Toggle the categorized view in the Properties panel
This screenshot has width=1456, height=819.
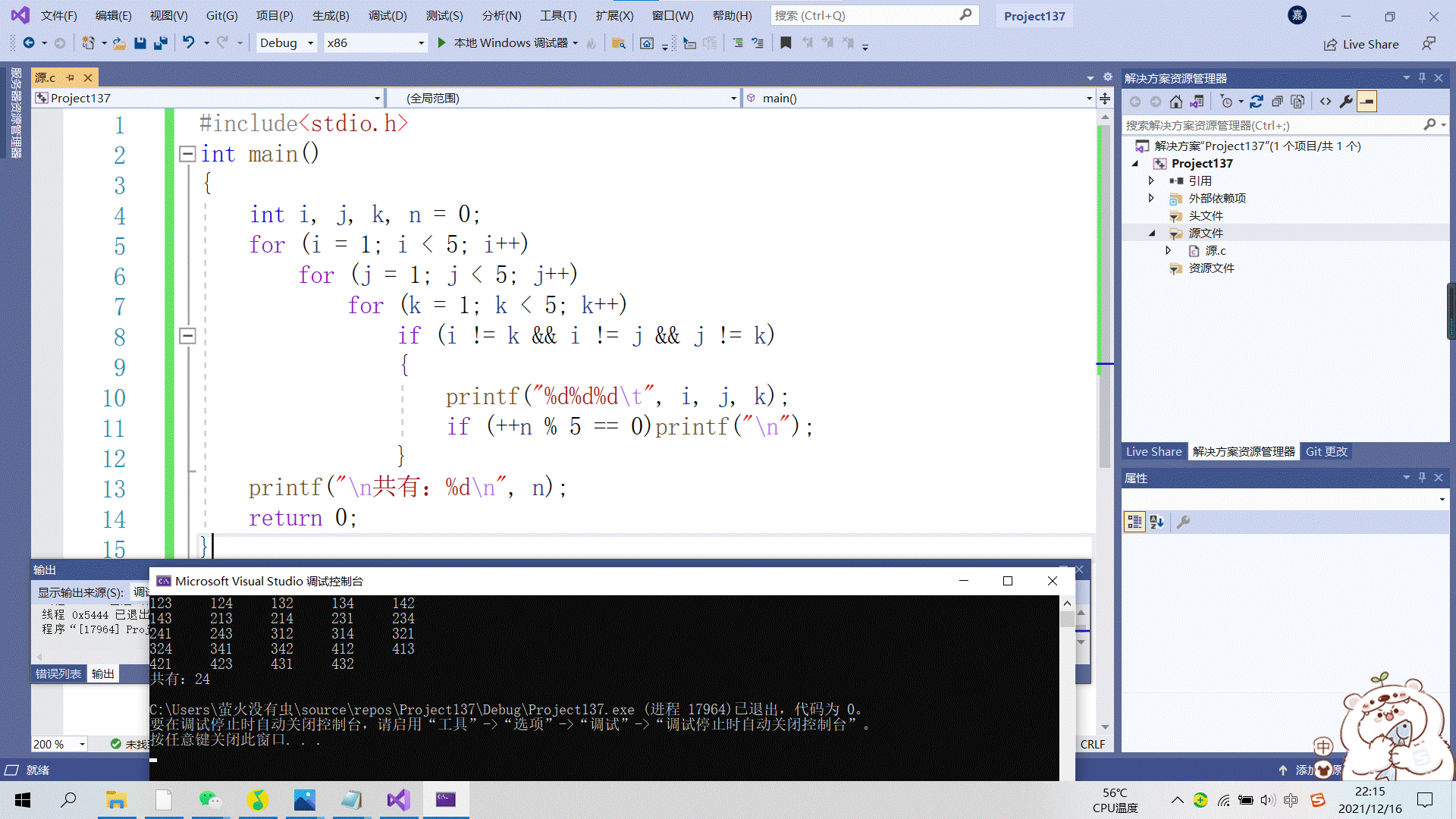[1134, 522]
